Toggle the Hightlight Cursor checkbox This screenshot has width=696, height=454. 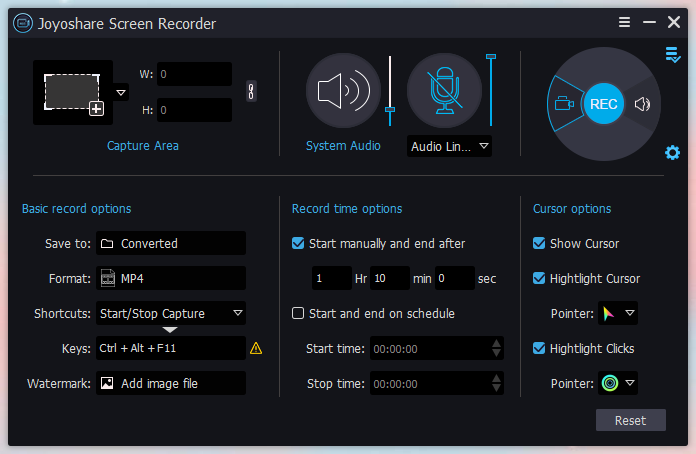[x=539, y=278]
